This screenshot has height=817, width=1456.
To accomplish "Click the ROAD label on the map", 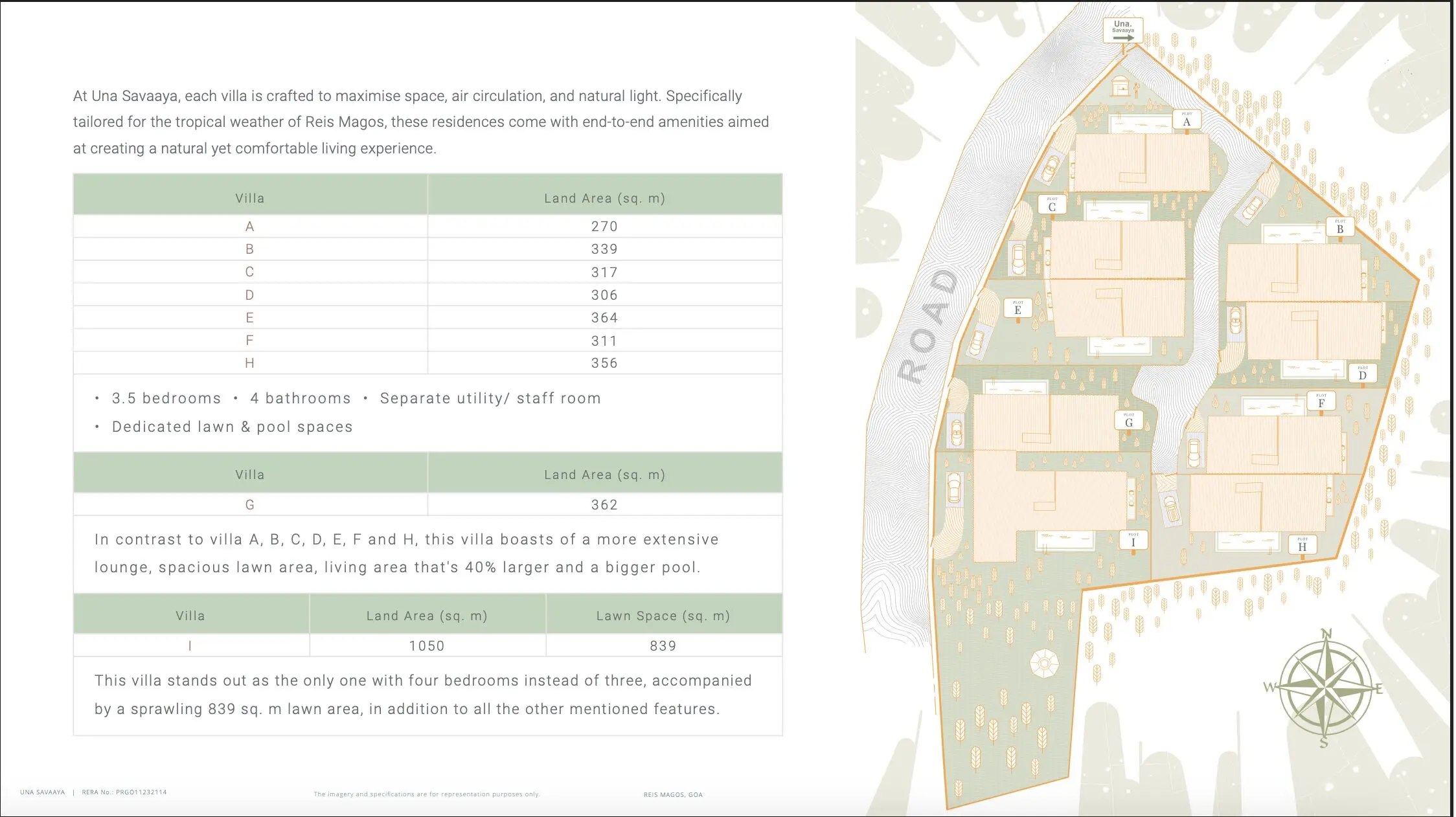I will click(929, 326).
